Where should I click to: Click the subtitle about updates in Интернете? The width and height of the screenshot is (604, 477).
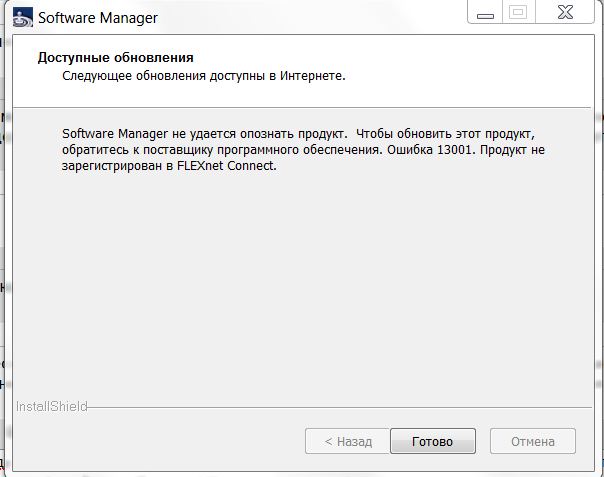[203, 75]
